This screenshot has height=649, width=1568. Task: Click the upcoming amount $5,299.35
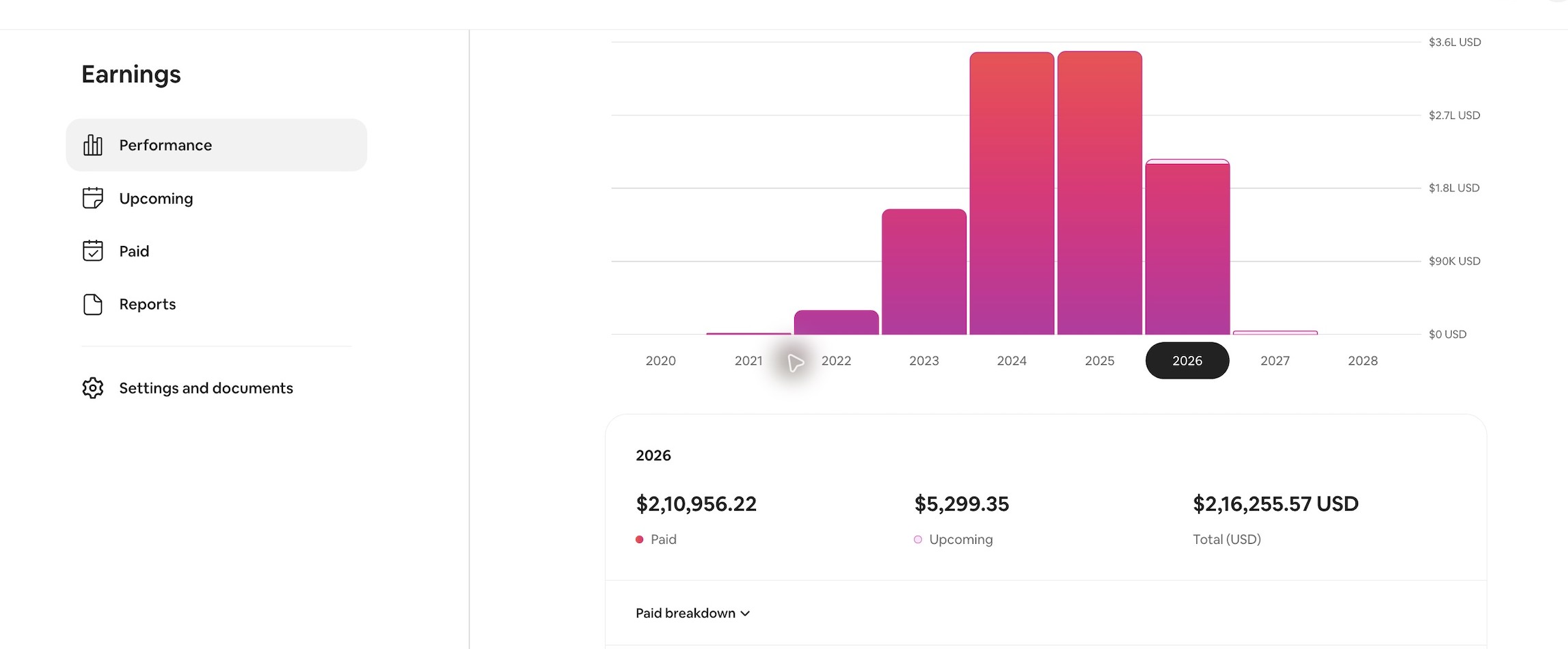962,504
